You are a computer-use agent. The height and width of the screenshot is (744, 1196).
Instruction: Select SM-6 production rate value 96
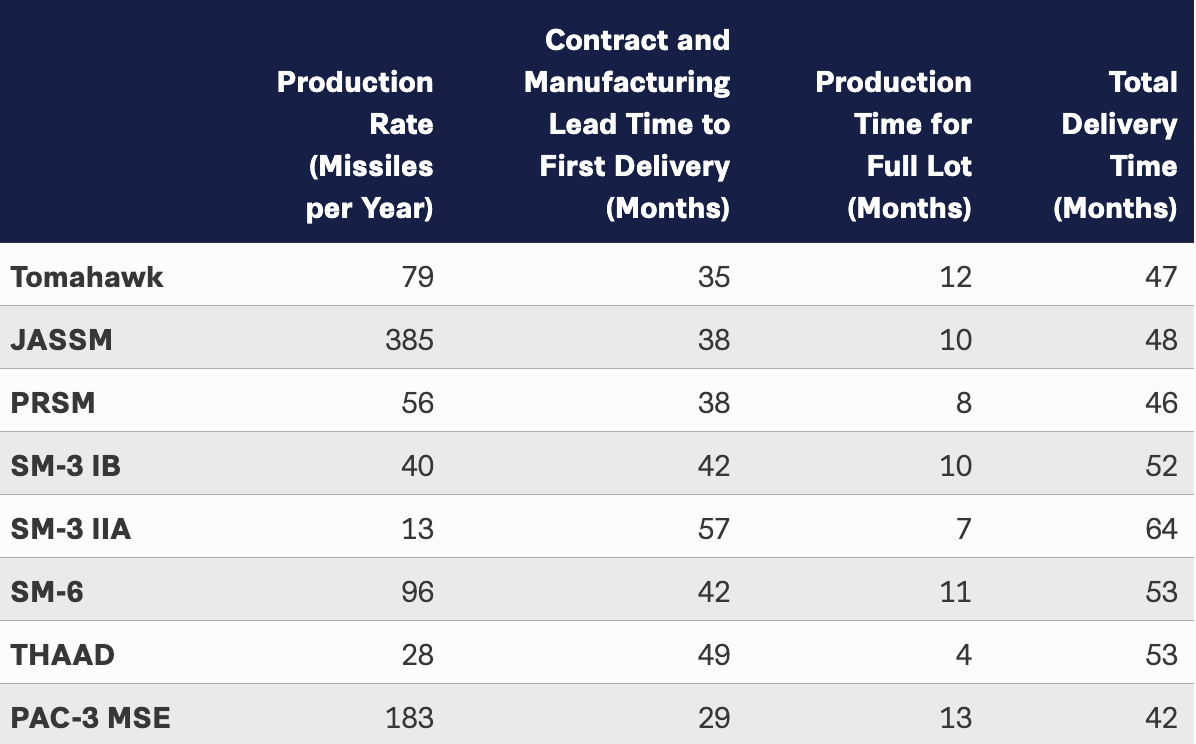(417, 592)
